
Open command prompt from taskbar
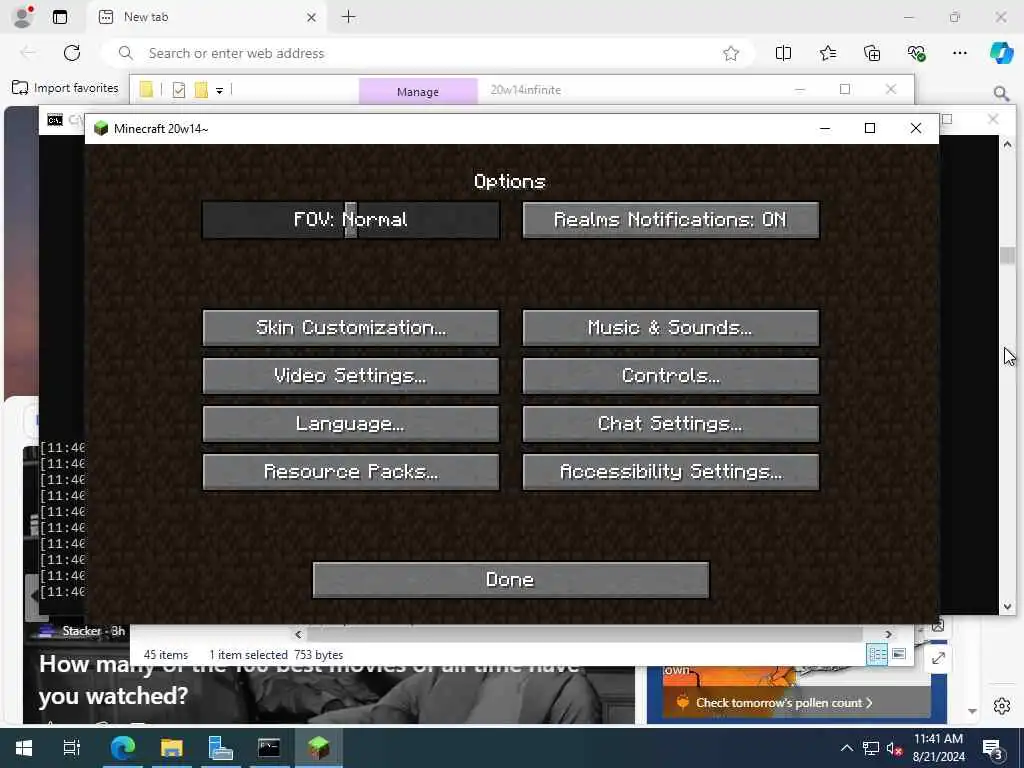coord(269,748)
